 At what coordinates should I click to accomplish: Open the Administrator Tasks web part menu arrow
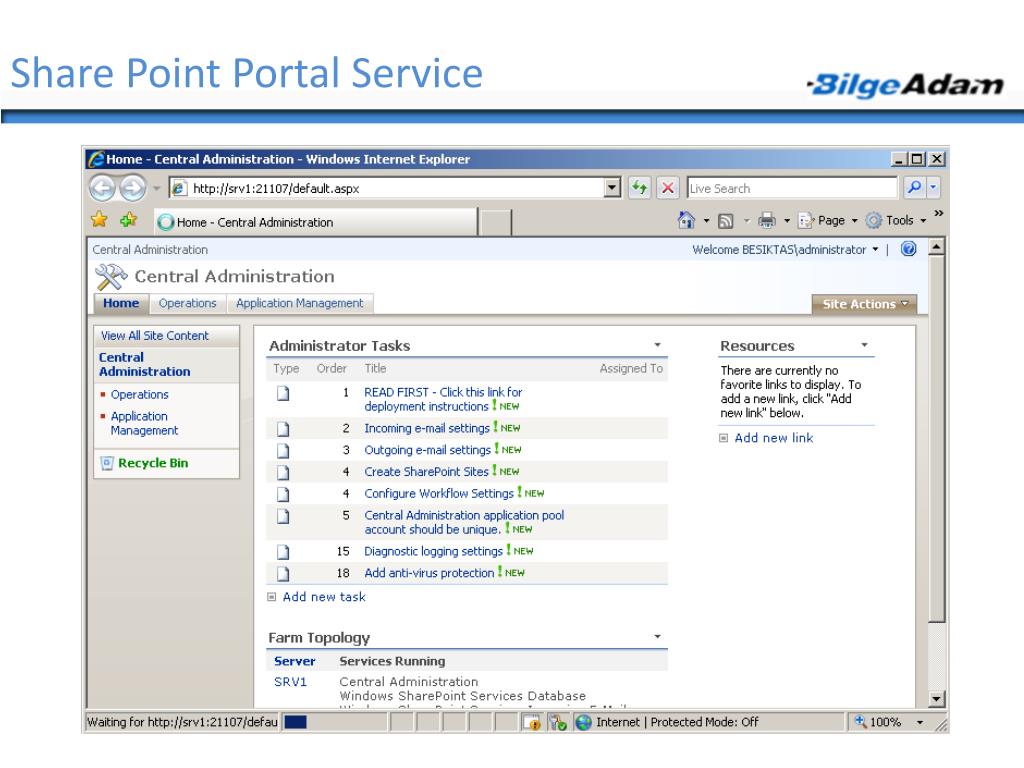click(658, 345)
